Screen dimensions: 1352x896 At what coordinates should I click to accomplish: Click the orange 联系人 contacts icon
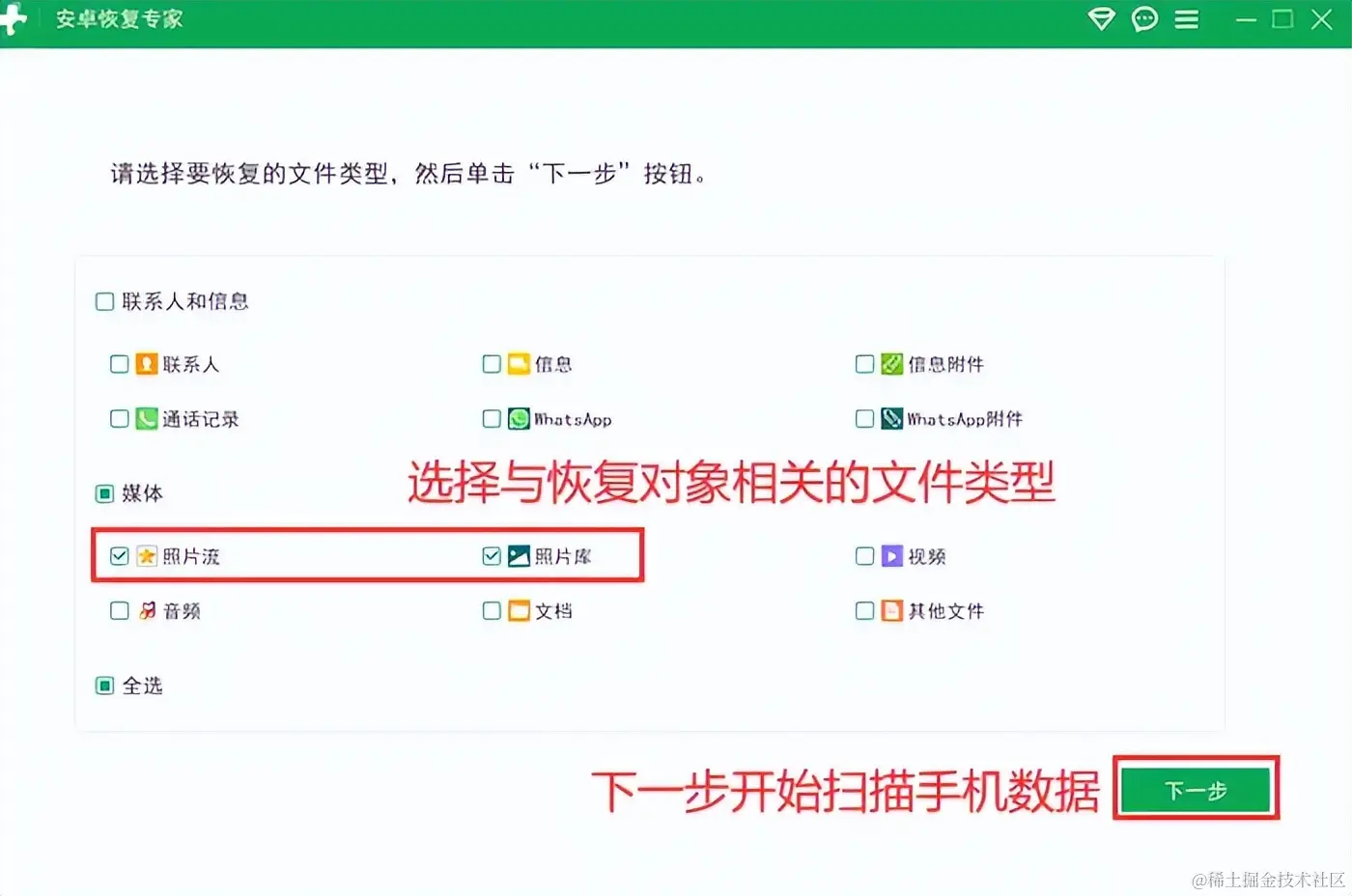click(146, 364)
